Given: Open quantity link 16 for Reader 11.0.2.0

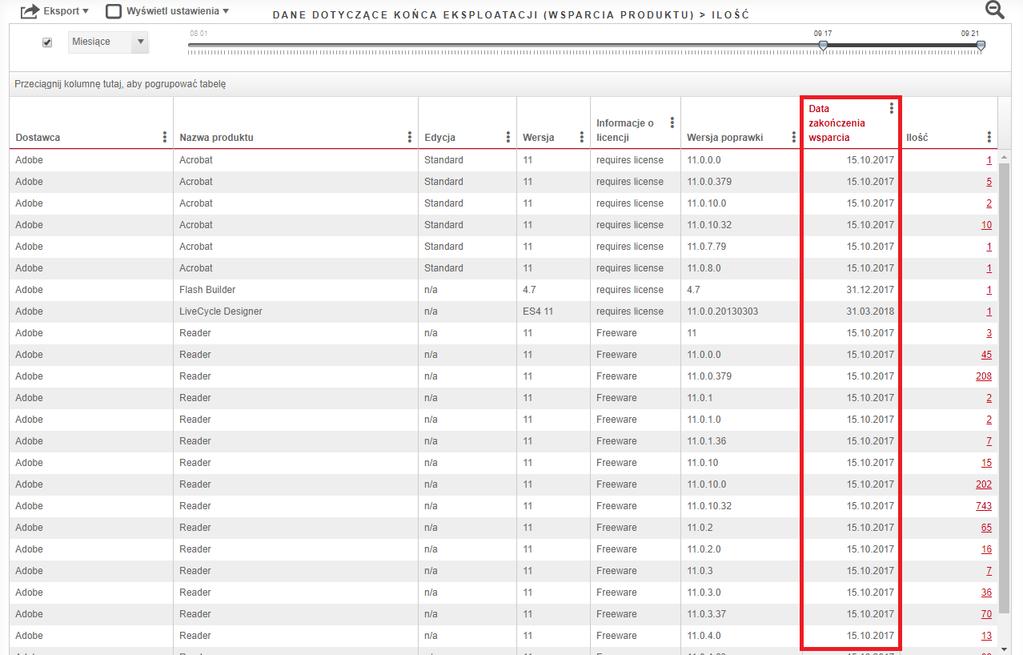Looking at the screenshot, I should point(986,549).
